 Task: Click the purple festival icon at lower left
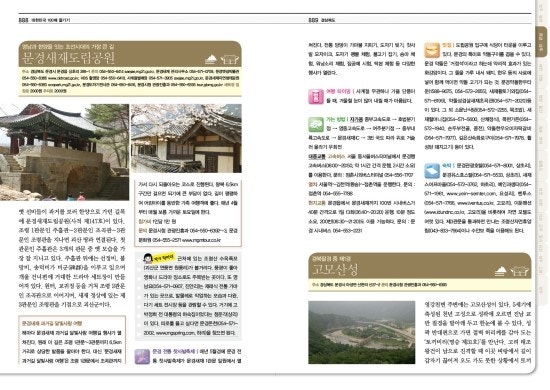[142, 356]
